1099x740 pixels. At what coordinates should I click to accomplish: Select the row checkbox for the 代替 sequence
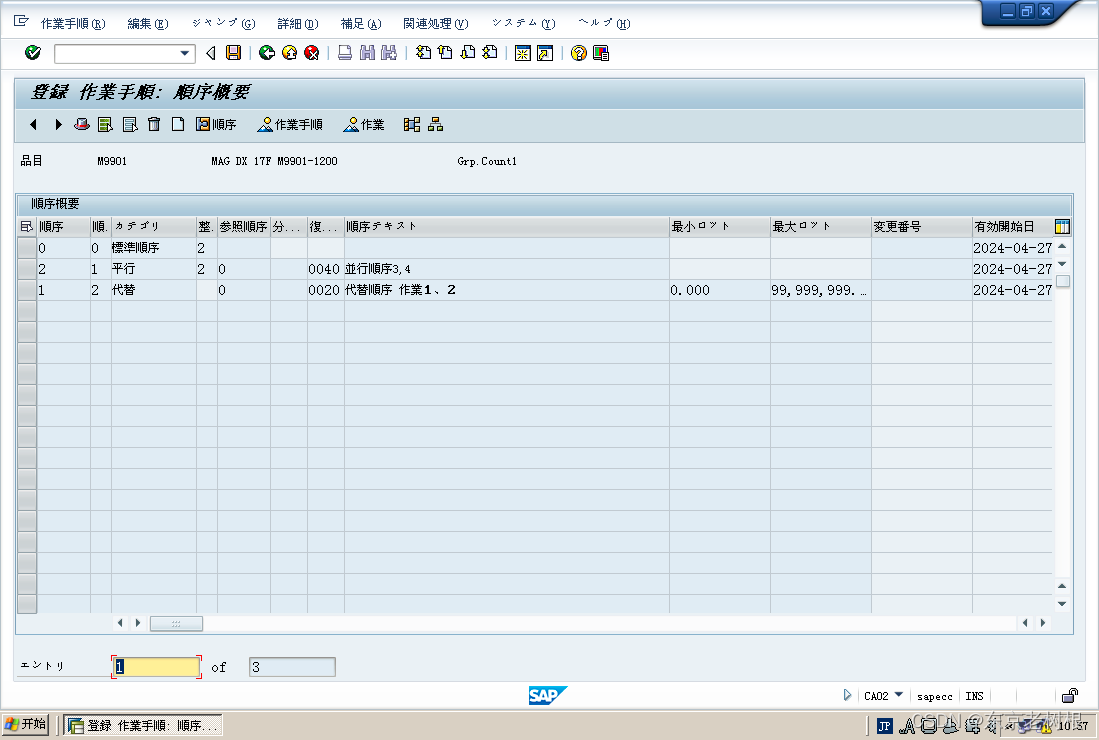point(27,290)
